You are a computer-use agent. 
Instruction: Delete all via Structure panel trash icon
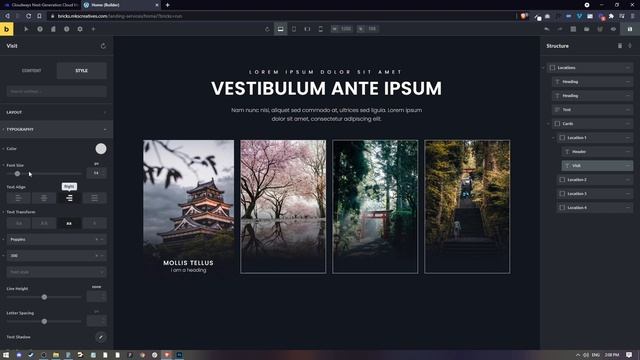coord(620,46)
